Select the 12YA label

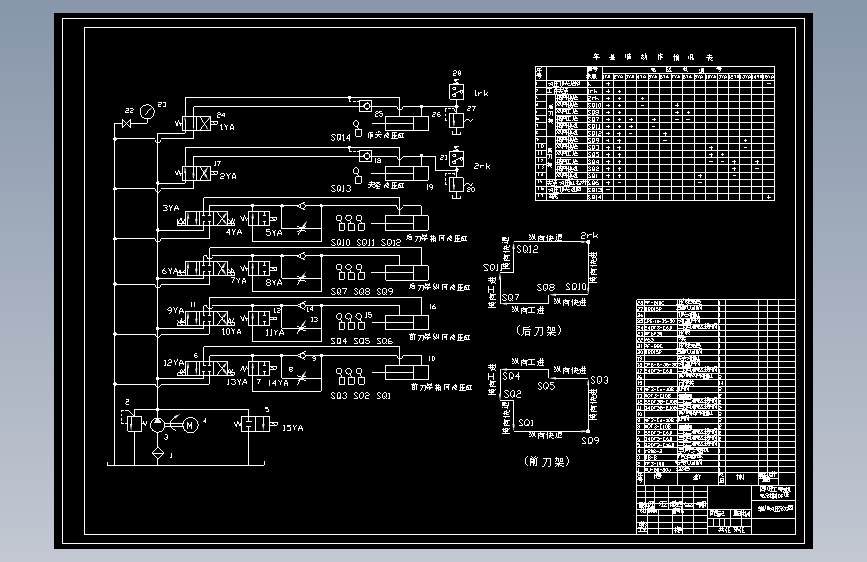pos(174,363)
